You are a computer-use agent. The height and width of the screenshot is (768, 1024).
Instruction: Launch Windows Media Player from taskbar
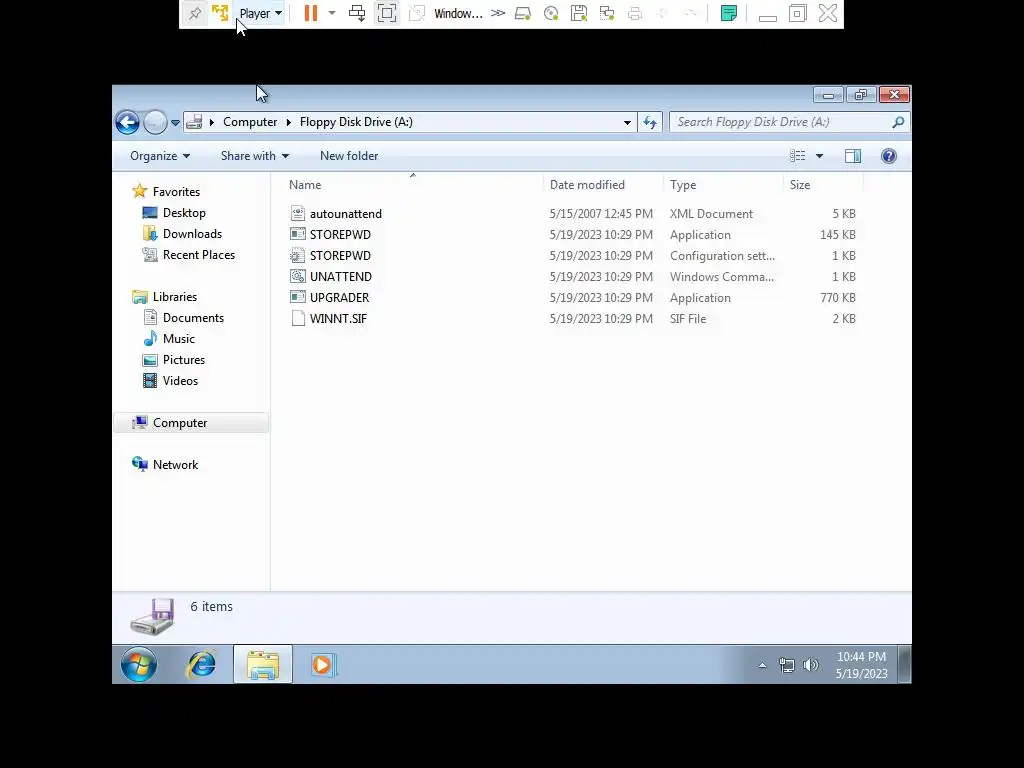[323, 665]
